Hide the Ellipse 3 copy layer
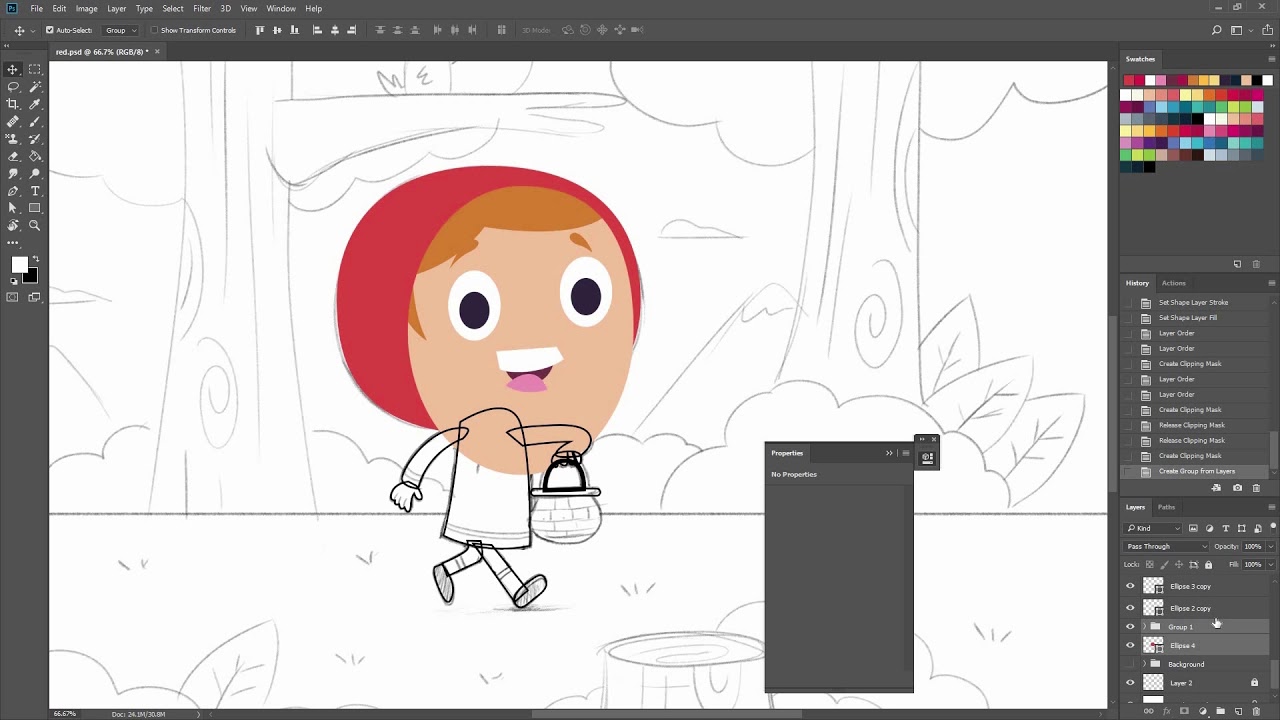Screen dimensions: 1280x720 [1131, 586]
